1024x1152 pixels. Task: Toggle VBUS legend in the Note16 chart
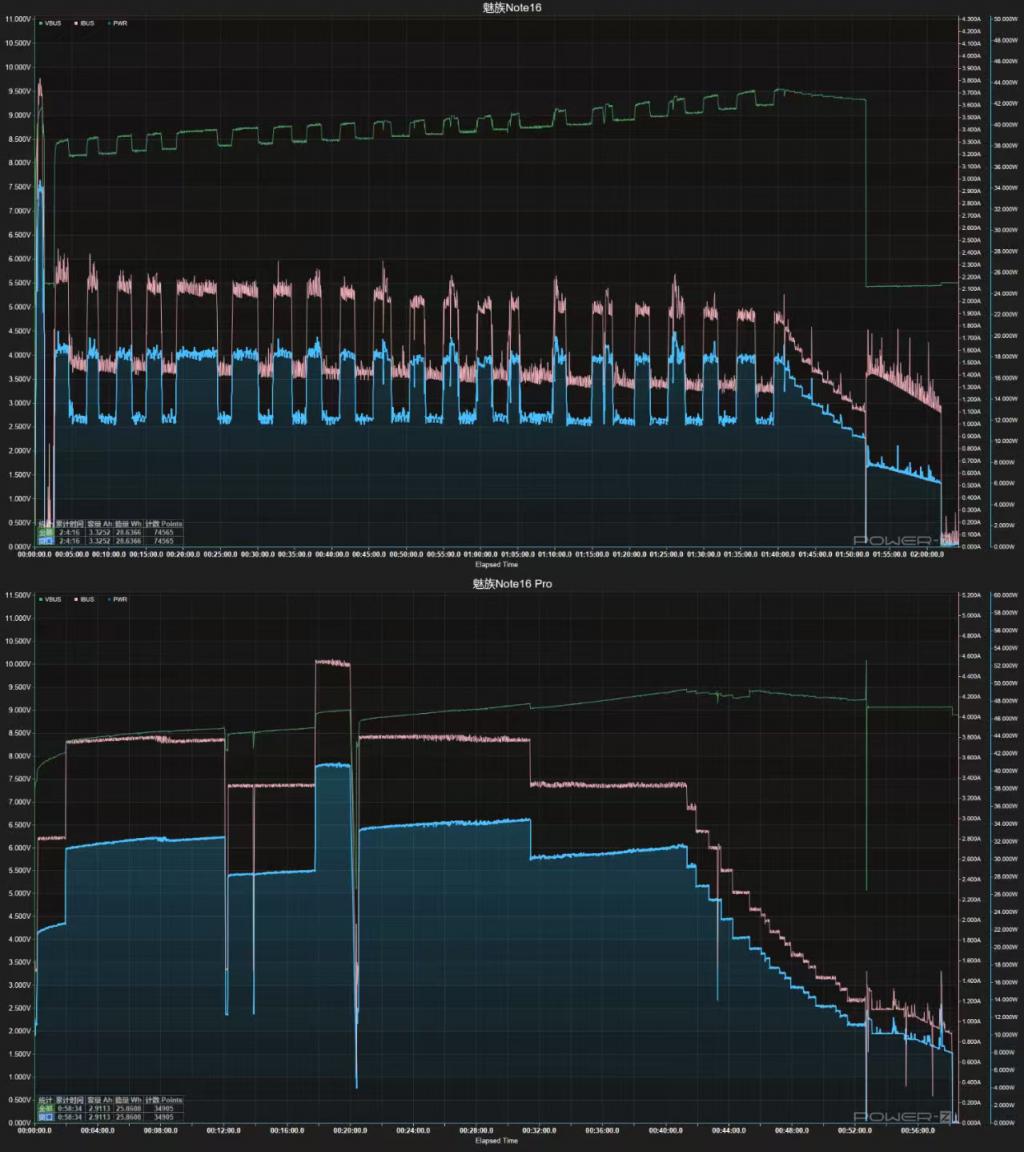pyautogui.click(x=51, y=23)
